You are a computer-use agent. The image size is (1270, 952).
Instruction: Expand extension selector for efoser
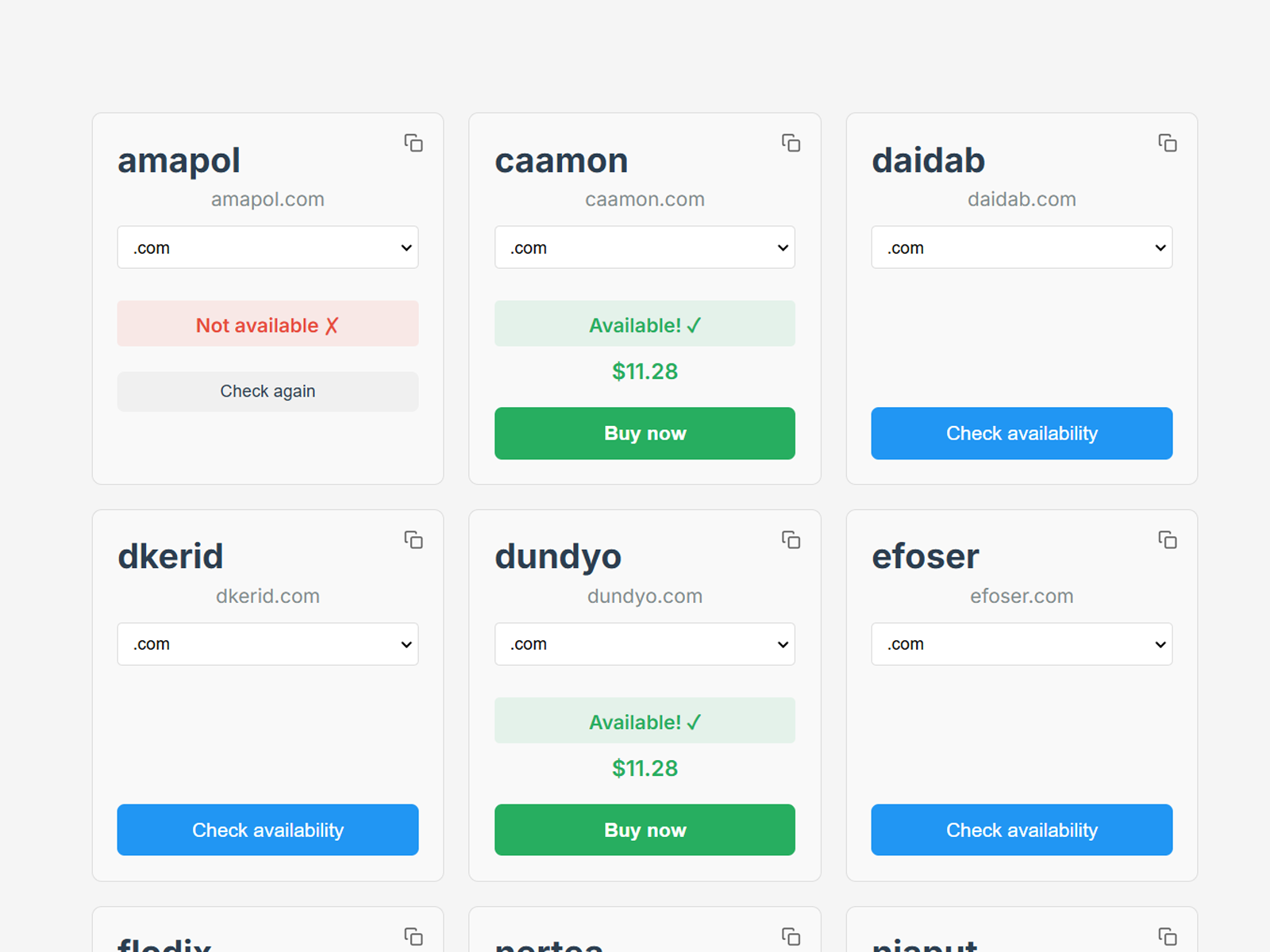tap(1022, 644)
